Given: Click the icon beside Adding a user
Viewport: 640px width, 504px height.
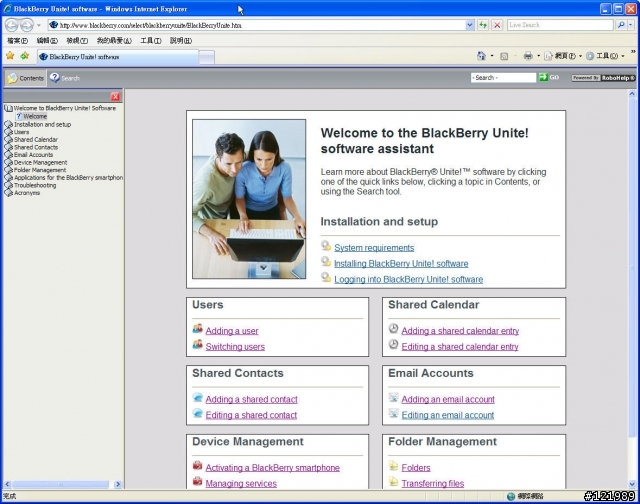Looking at the screenshot, I should [198, 329].
